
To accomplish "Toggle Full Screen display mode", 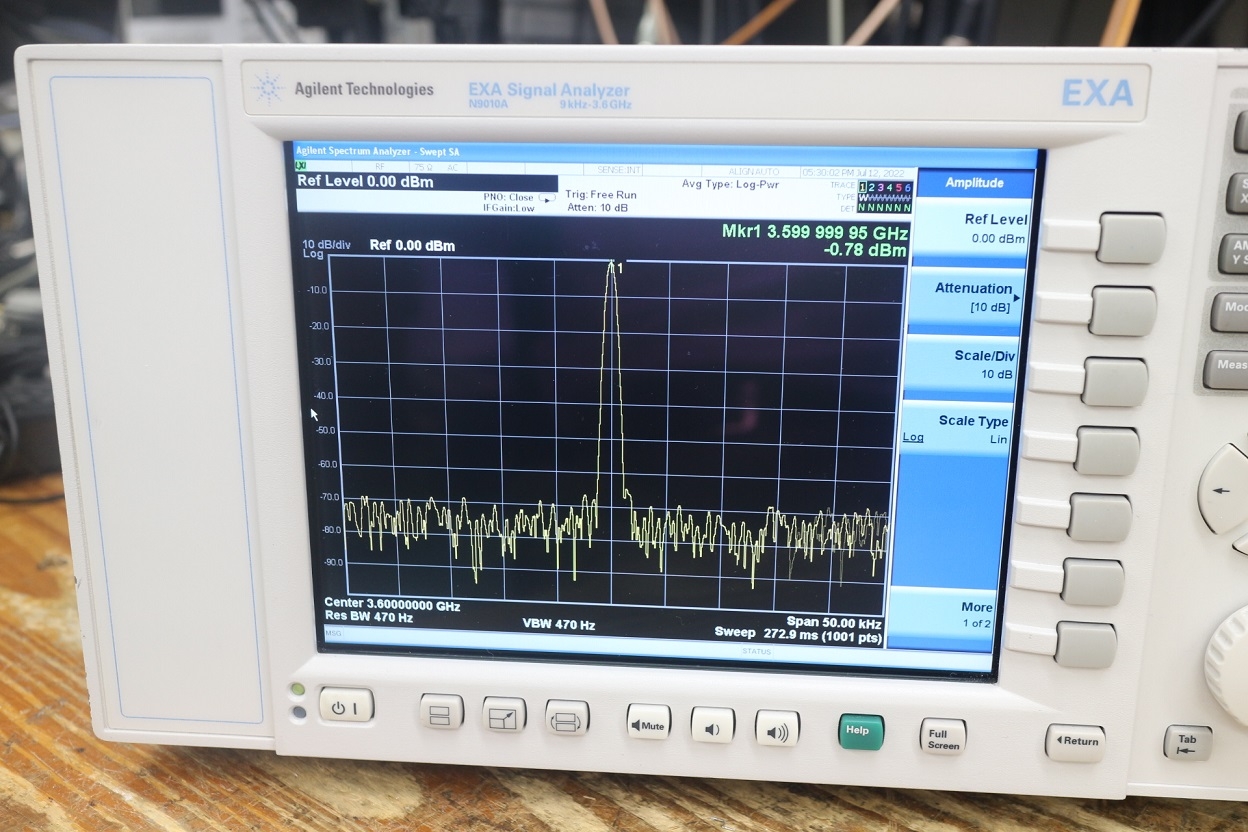I will (x=942, y=736).
